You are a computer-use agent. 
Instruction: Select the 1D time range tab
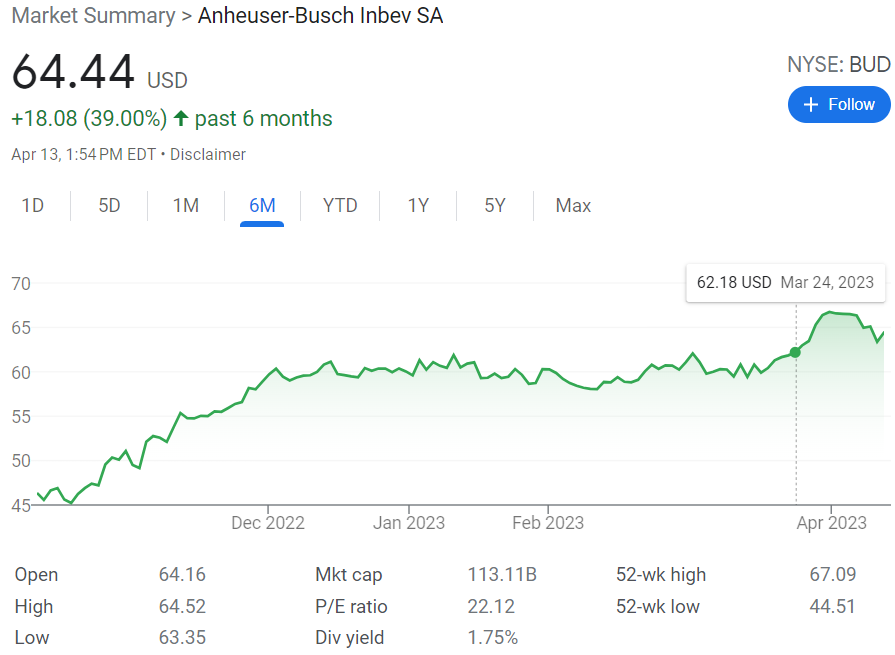(x=33, y=205)
